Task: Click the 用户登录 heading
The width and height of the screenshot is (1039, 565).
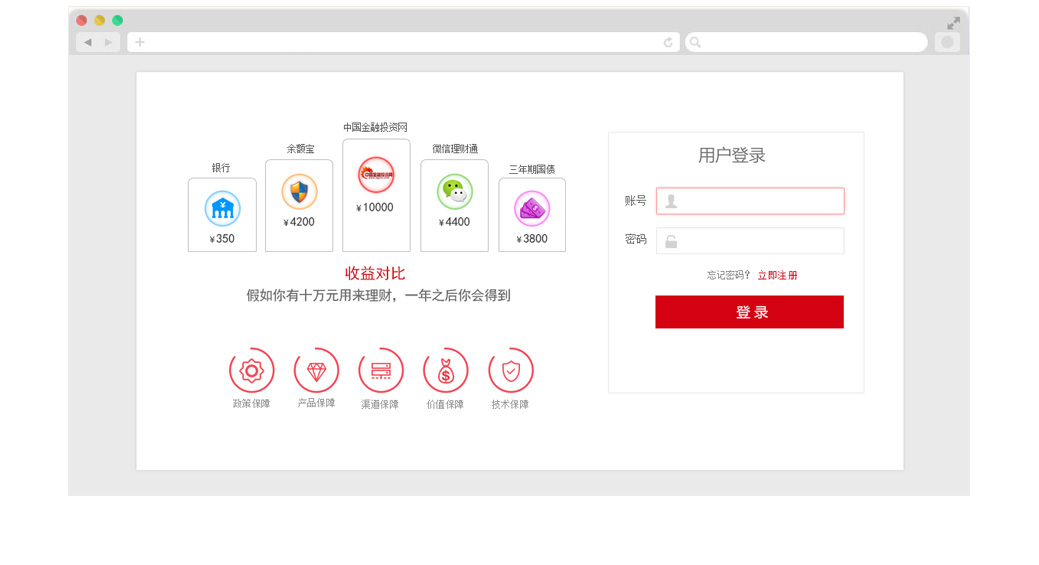Action: (x=732, y=156)
